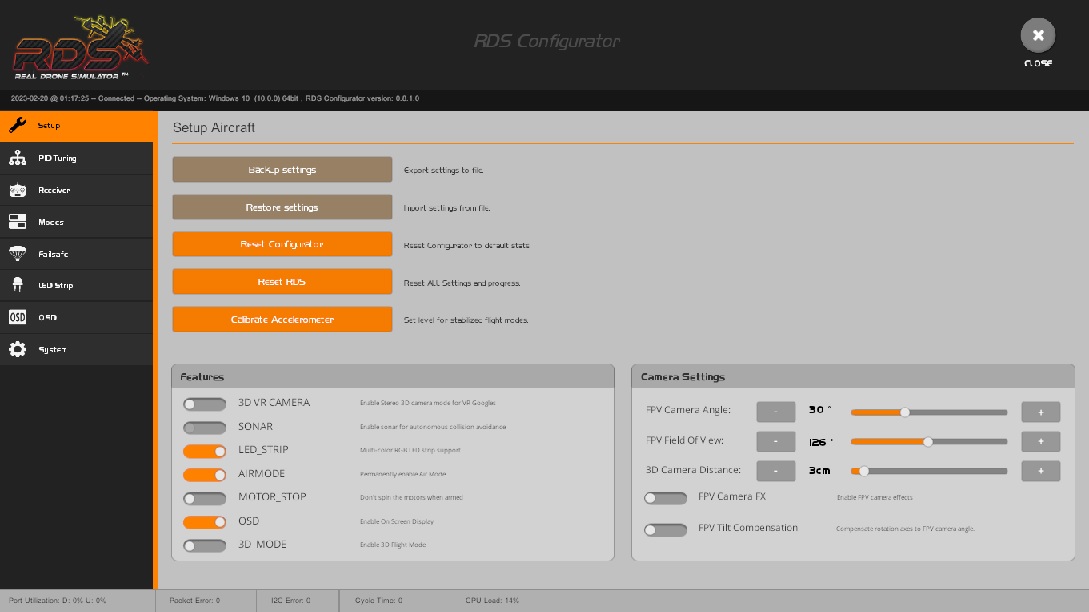Viewport: 1089px width, 612px height.
Task: Switch to the Receiver tab
Action: [x=76, y=190]
